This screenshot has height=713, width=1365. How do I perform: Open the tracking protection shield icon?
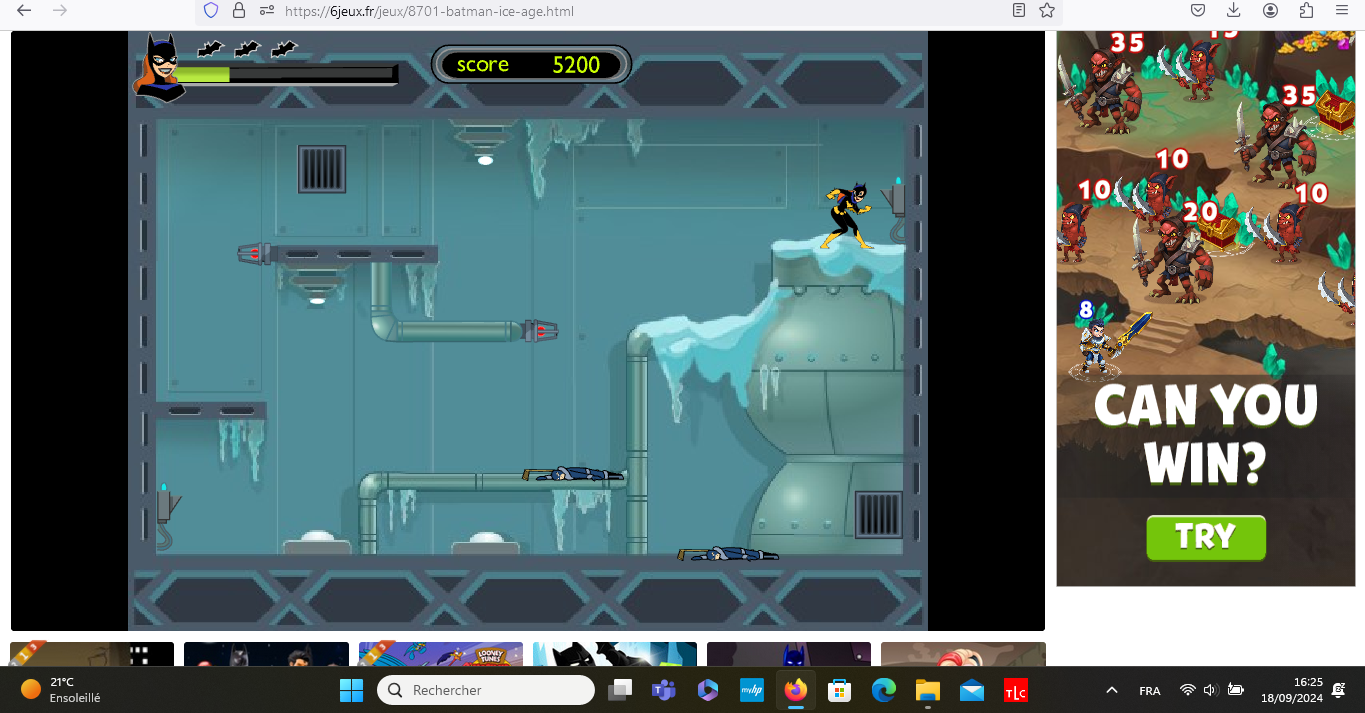tap(211, 11)
